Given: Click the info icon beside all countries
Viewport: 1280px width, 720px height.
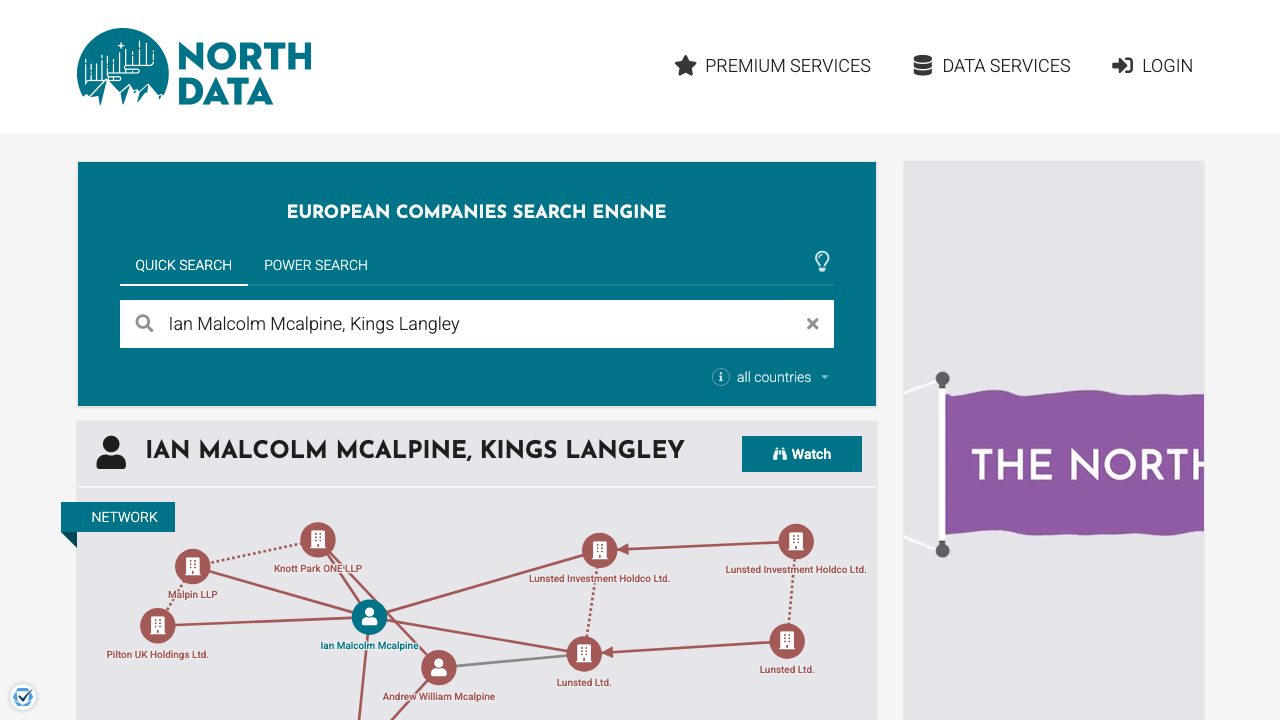Looking at the screenshot, I should click(x=721, y=377).
